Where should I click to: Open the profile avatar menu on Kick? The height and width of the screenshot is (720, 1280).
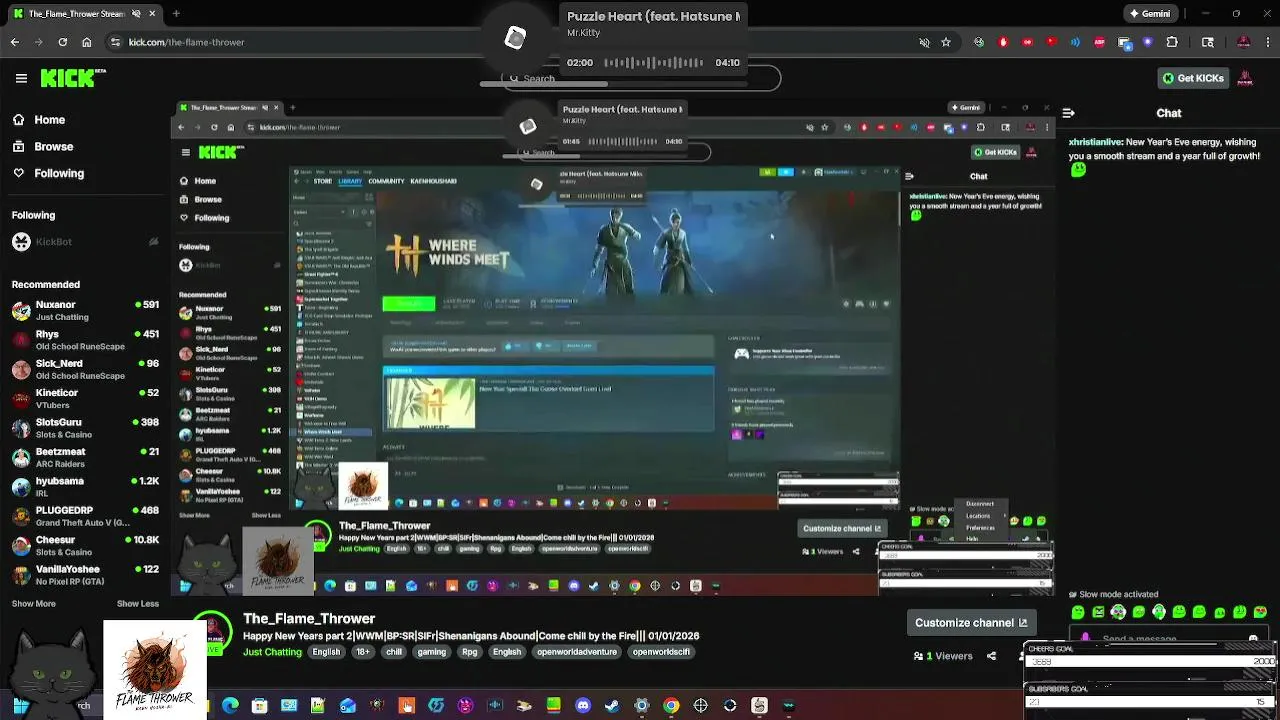[1246, 78]
